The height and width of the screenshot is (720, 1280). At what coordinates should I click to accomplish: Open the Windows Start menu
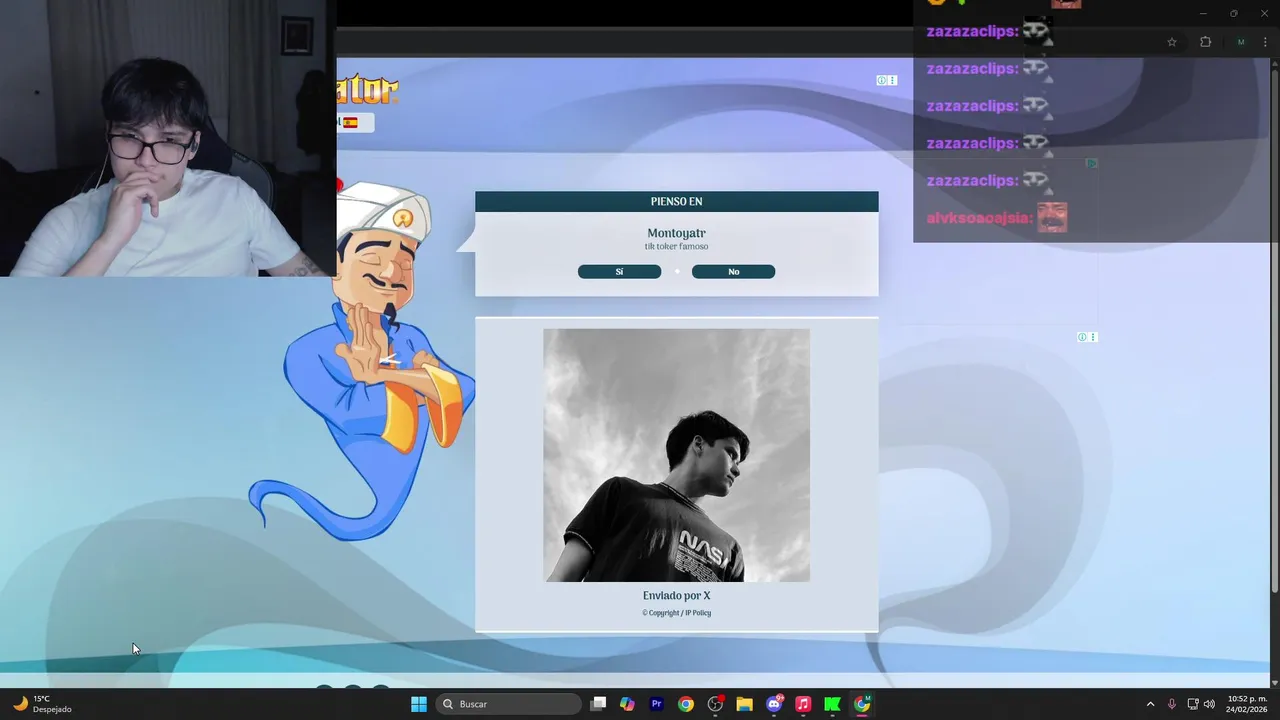[419, 704]
